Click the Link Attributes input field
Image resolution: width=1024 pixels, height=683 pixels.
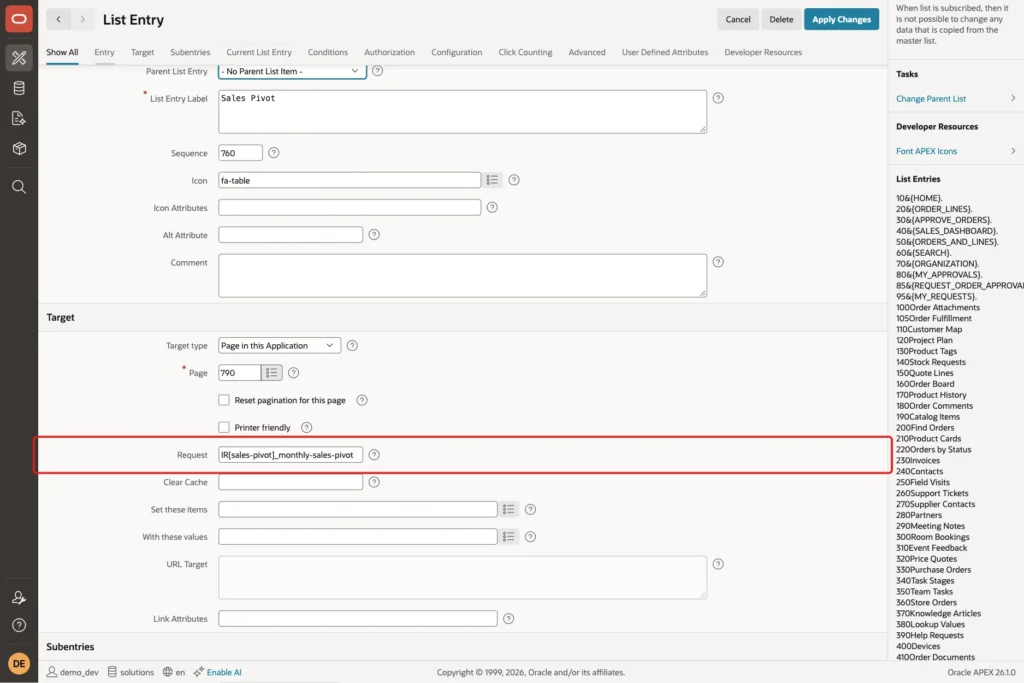[x=358, y=618]
